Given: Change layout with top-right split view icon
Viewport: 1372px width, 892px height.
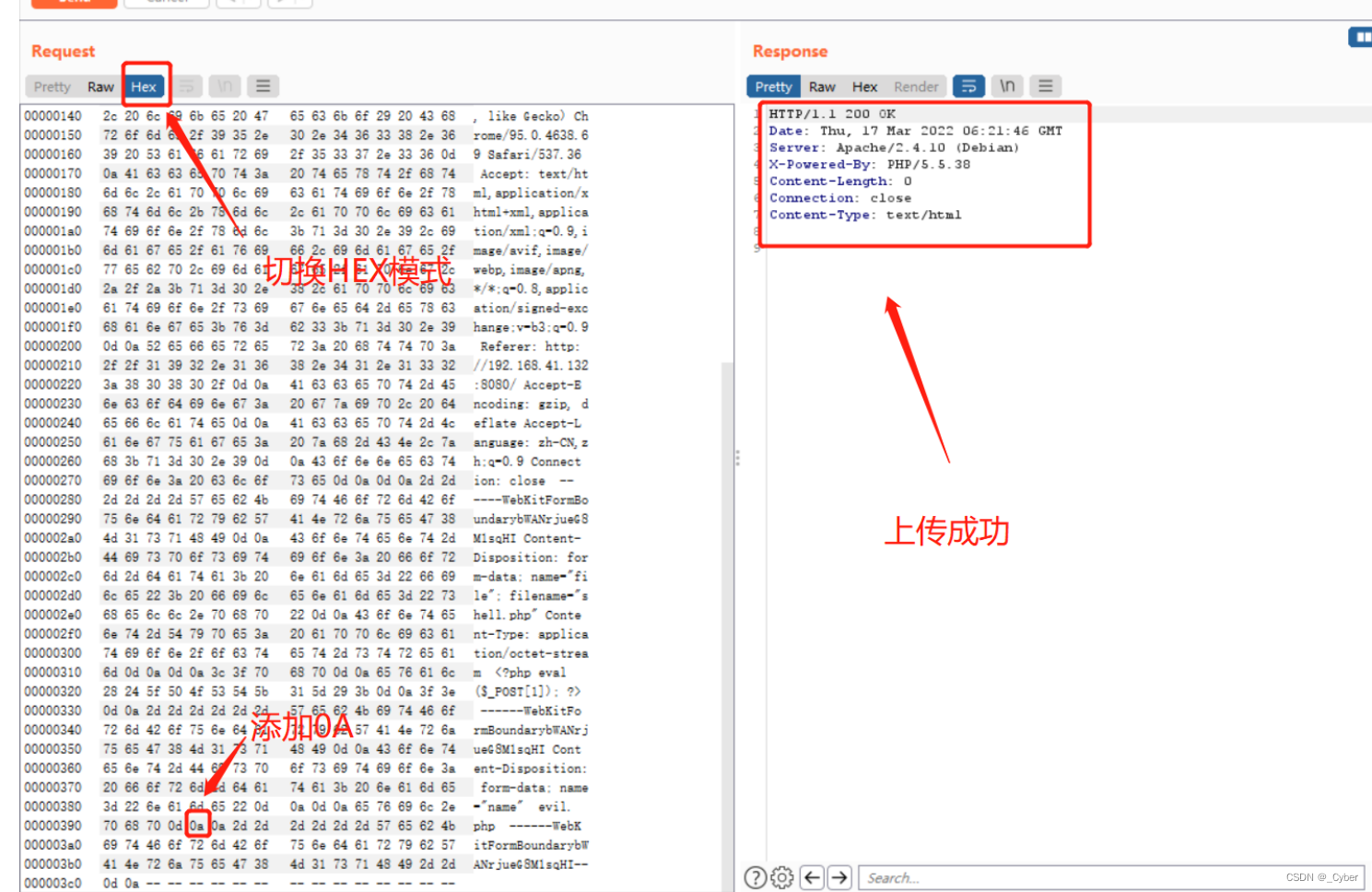Looking at the screenshot, I should click(x=1361, y=37).
